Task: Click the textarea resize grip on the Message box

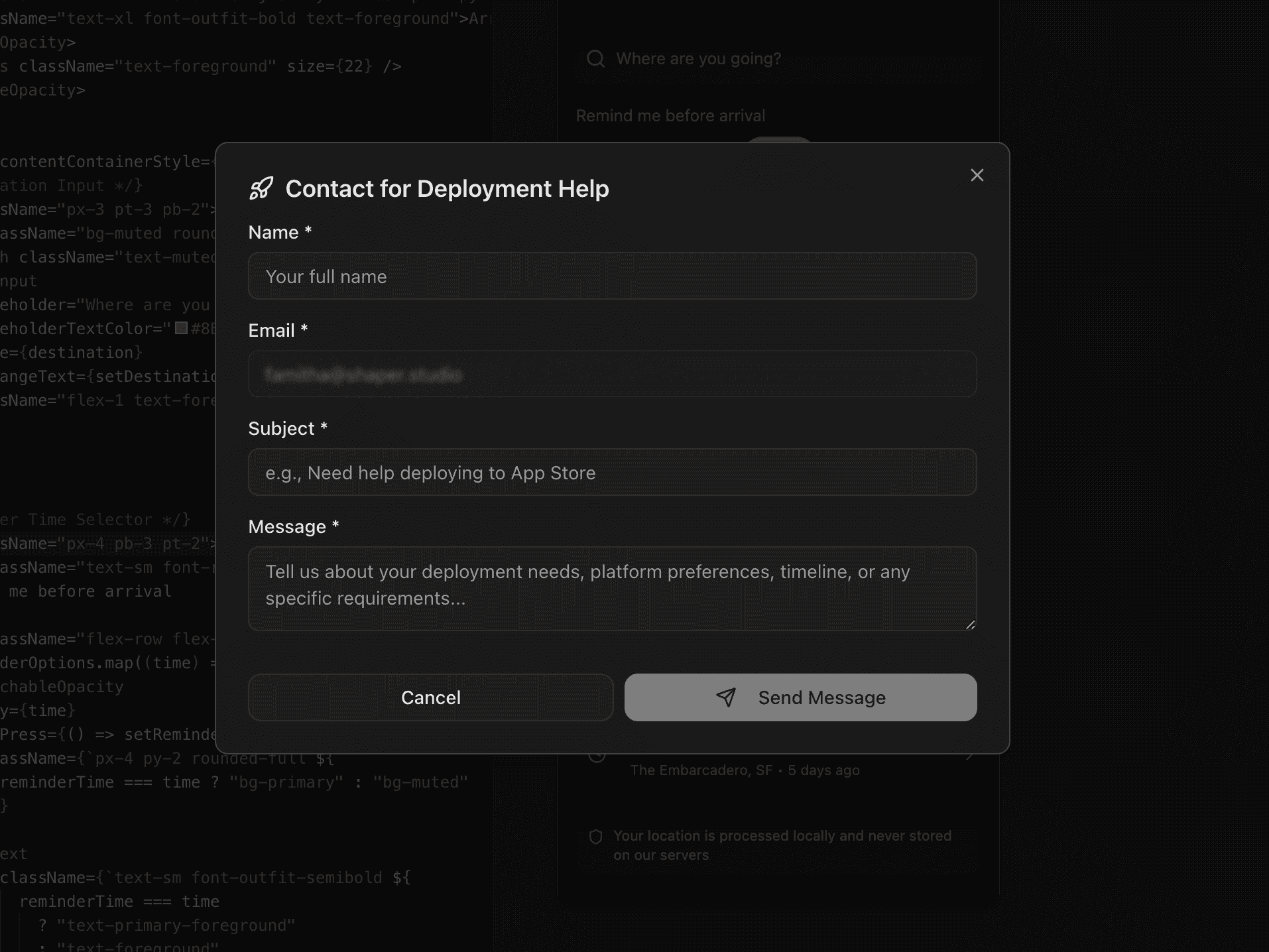Action: pyautogui.click(x=970, y=624)
